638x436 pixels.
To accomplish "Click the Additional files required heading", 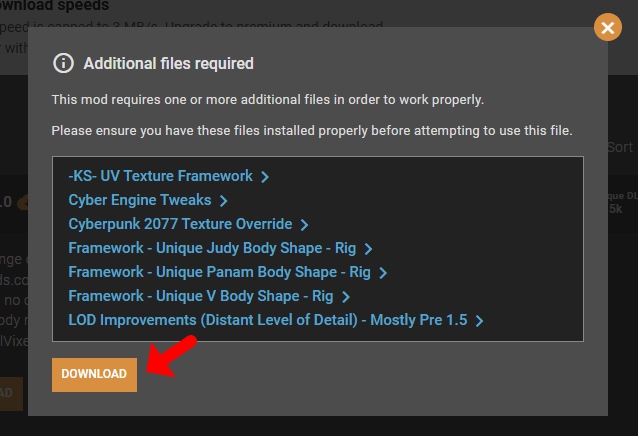I will 168,63.
